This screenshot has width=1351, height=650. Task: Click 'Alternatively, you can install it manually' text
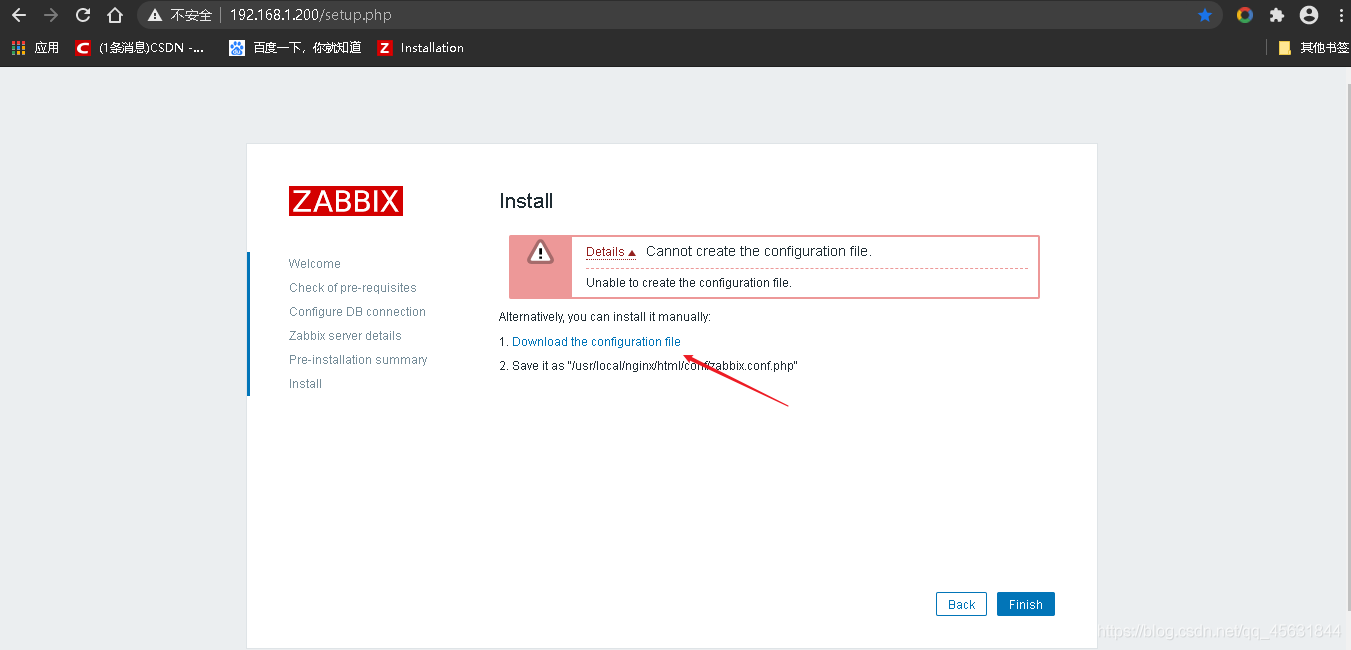pyautogui.click(x=605, y=317)
